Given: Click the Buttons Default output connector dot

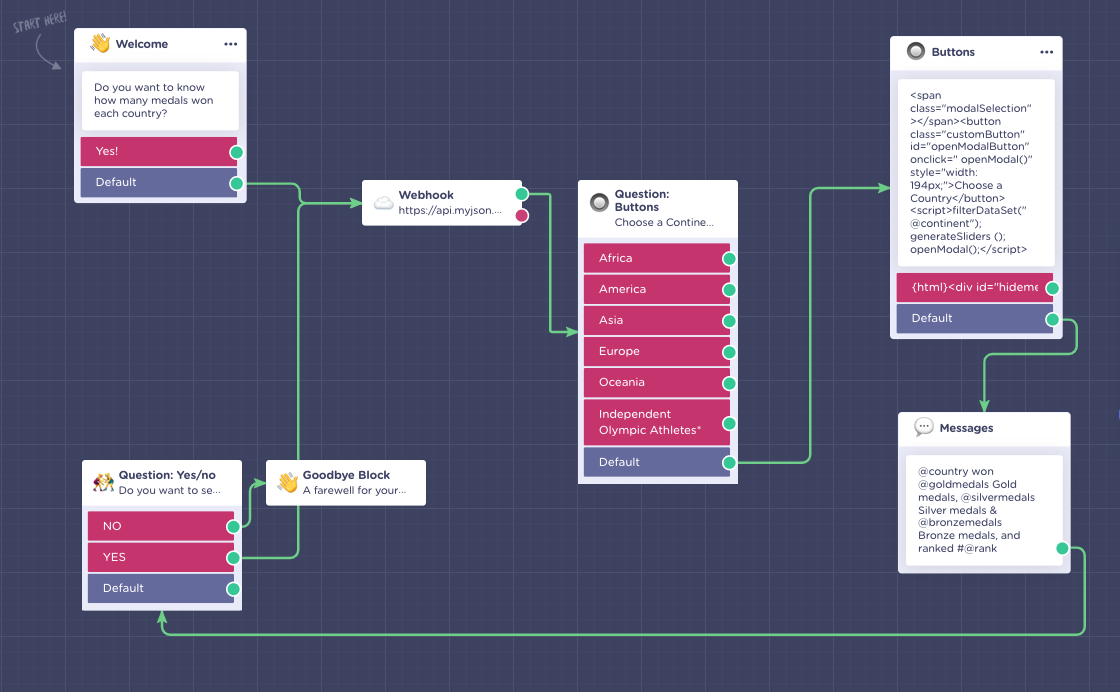Looking at the screenshot, I should 1052,319.
